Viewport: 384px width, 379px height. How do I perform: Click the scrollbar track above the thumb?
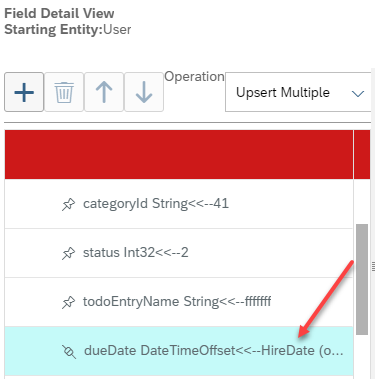(362, 202)
